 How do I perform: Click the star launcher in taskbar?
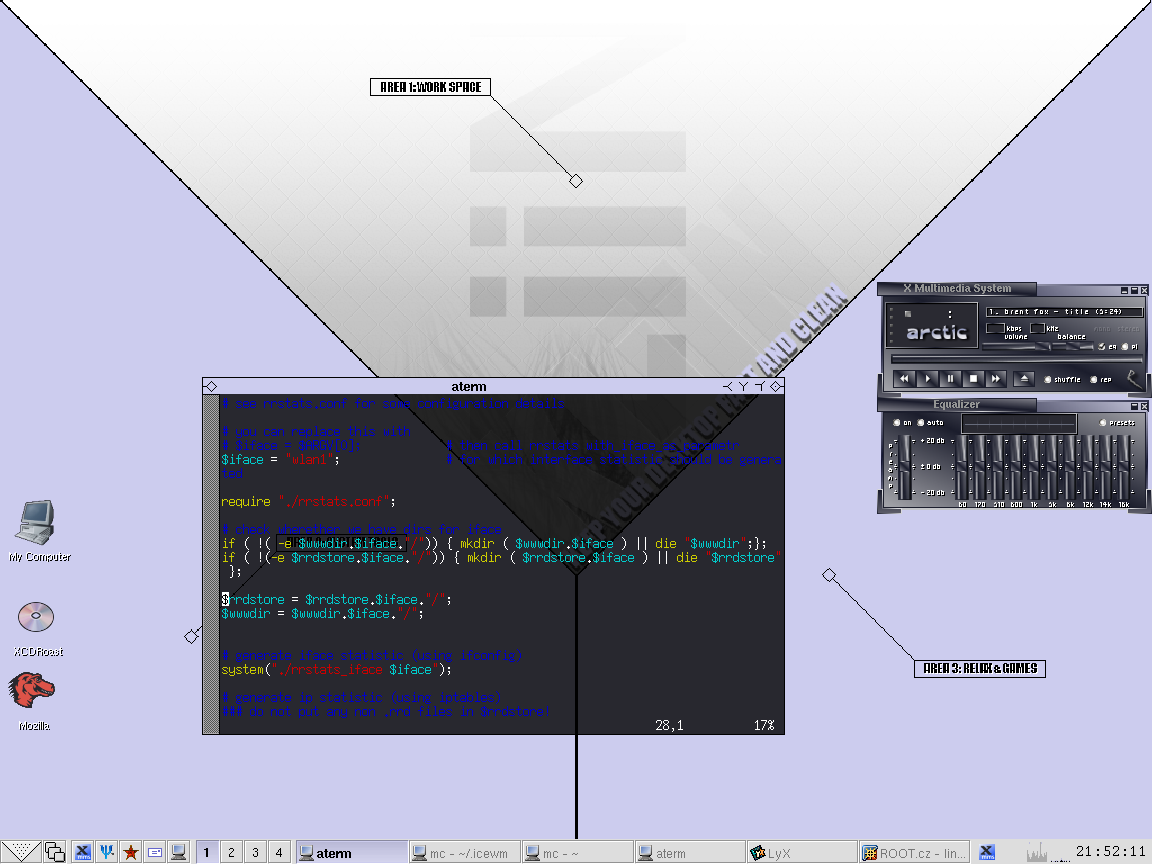coord(130,852)
